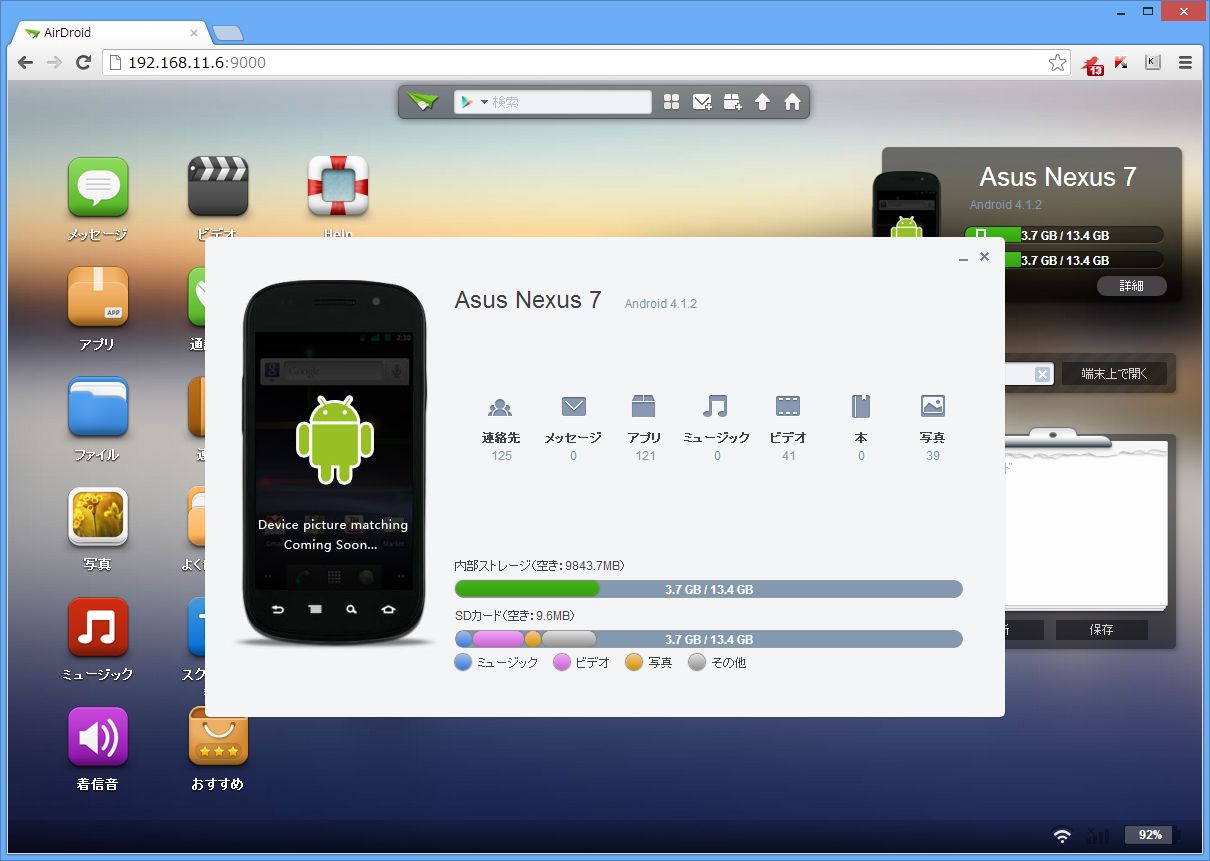Open the Chrome menu hamburger button

click(1185, 62)
